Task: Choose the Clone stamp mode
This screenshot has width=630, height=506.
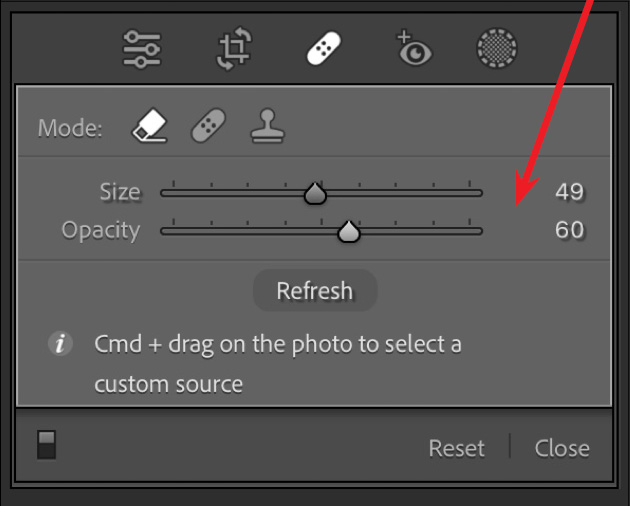Action: (267, 127)
